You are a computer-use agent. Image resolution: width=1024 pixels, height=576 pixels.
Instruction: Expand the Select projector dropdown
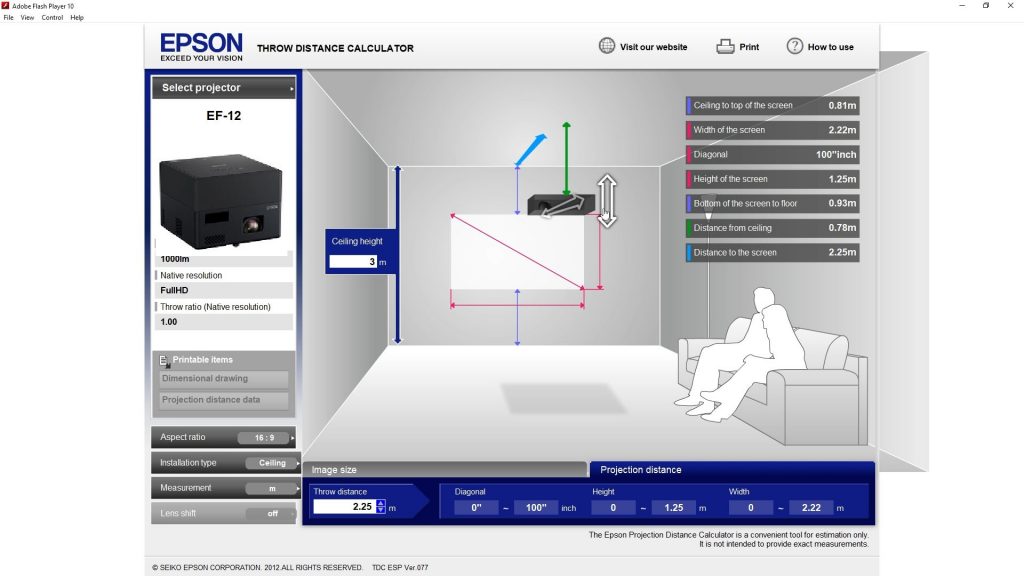223,88
